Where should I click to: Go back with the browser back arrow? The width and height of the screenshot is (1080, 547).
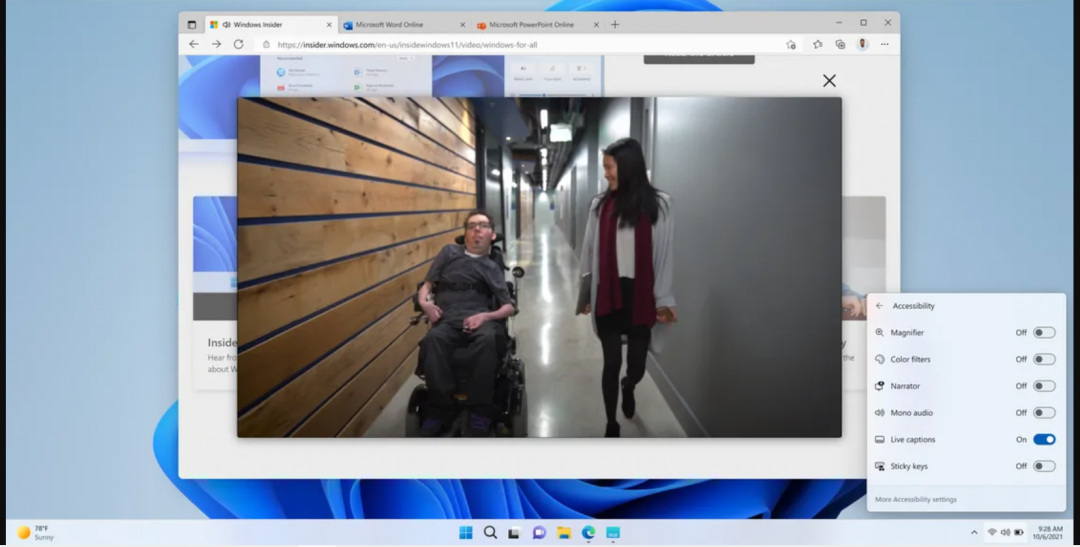point(194,44)
